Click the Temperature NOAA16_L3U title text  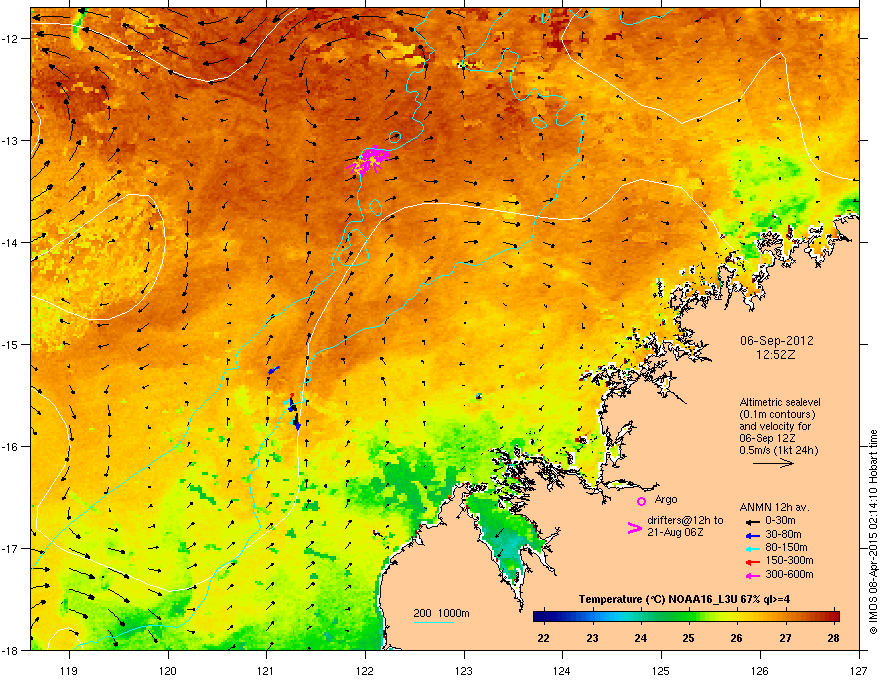tap(684, 599)
